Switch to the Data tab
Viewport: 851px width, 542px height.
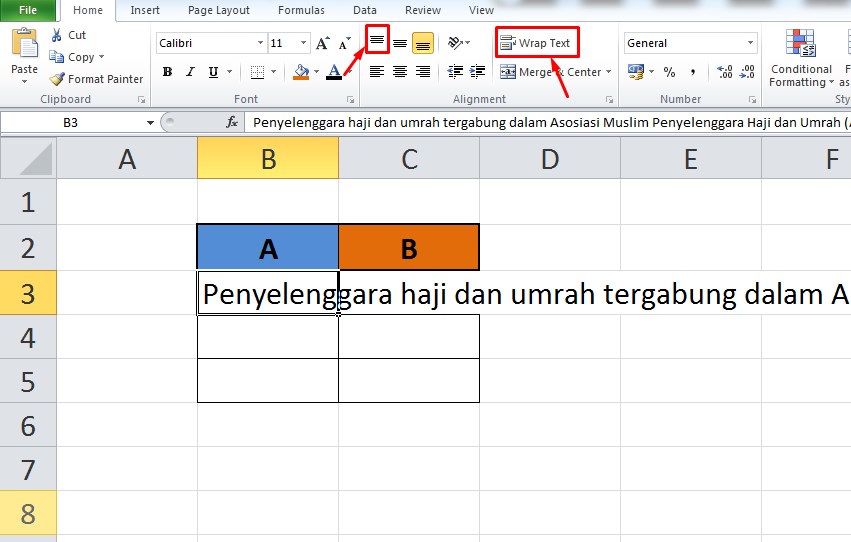click(365, 10)
